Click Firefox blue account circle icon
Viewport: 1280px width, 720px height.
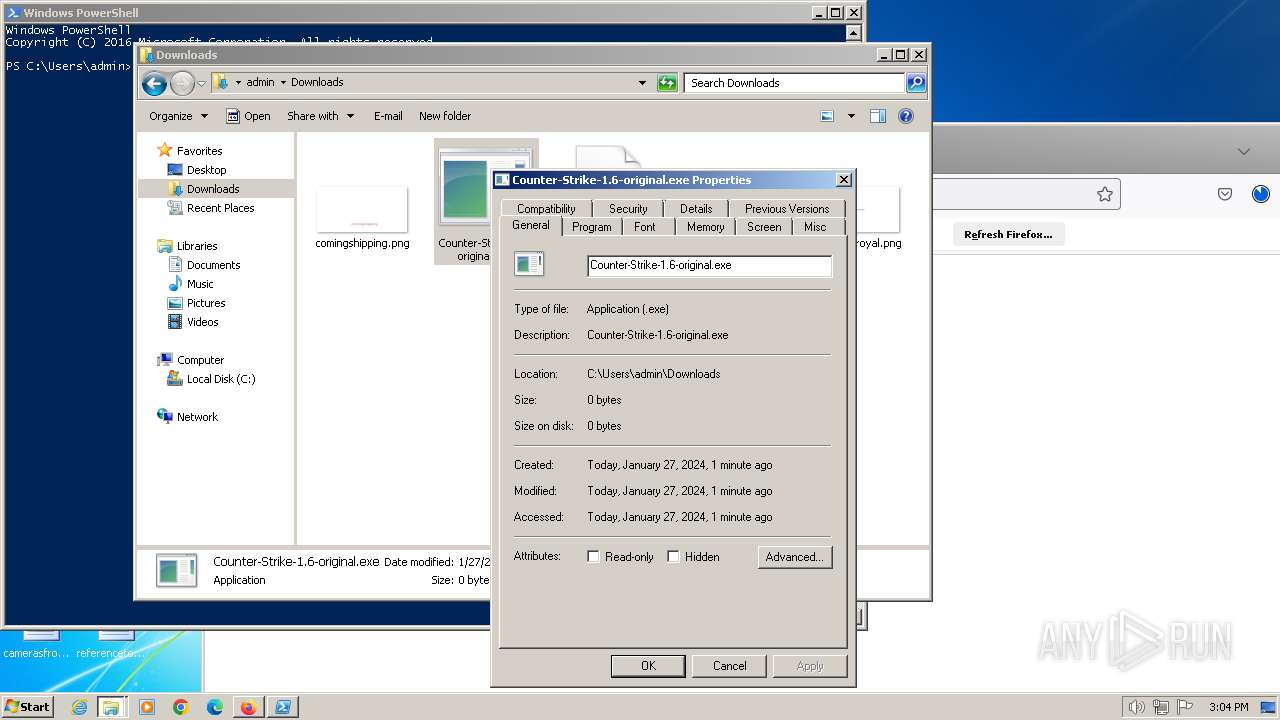tap(1261, 194)
